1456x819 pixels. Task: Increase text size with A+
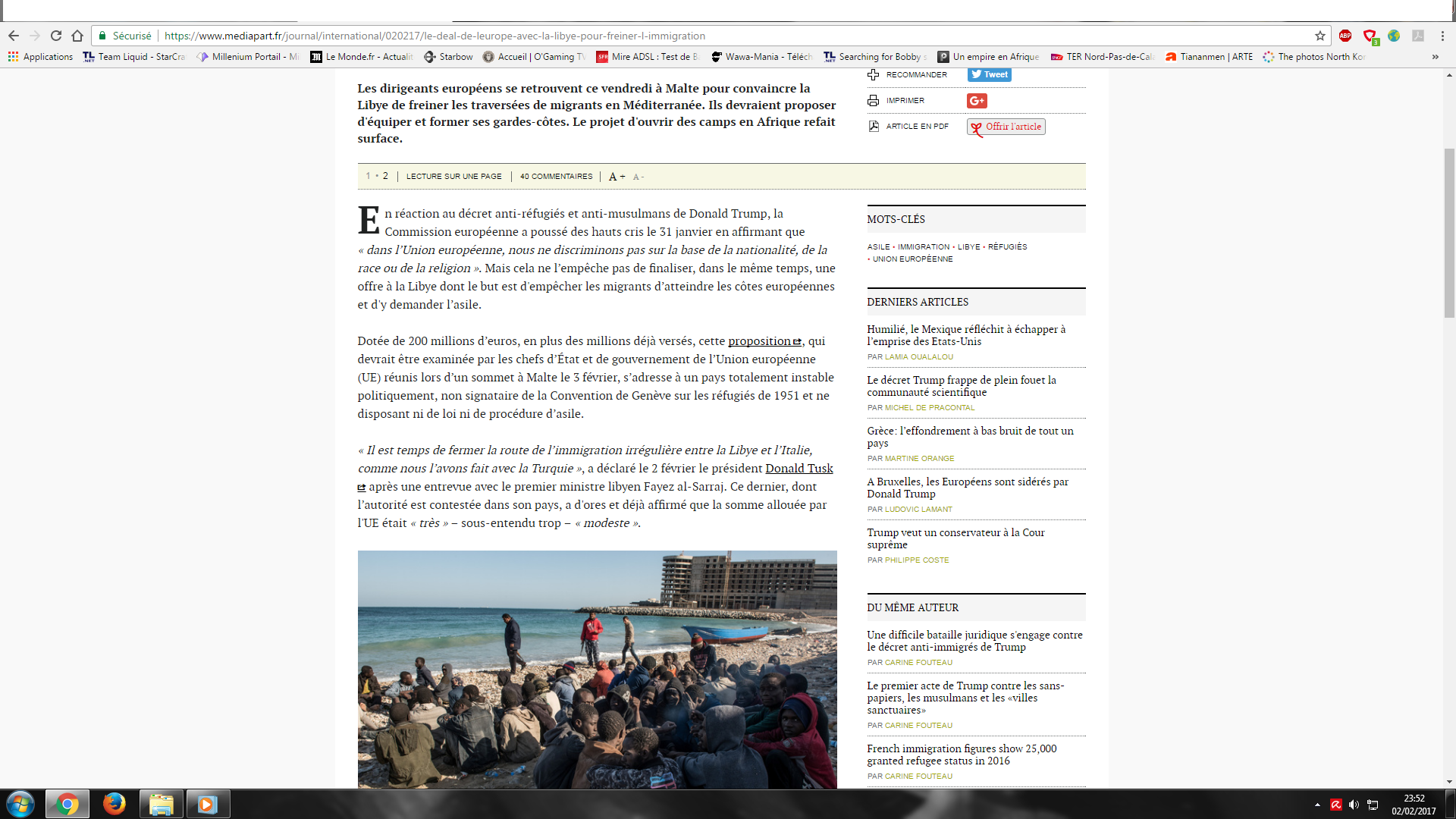(x=617, y=177)
